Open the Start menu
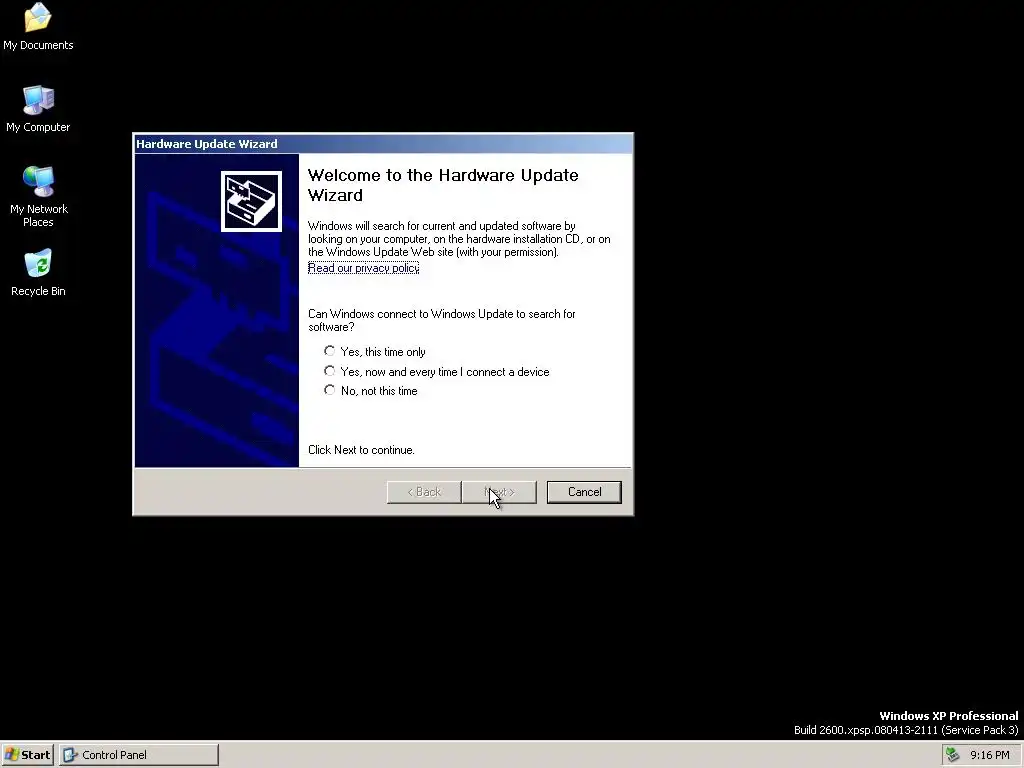1024x768 pixels. (27, 755)
